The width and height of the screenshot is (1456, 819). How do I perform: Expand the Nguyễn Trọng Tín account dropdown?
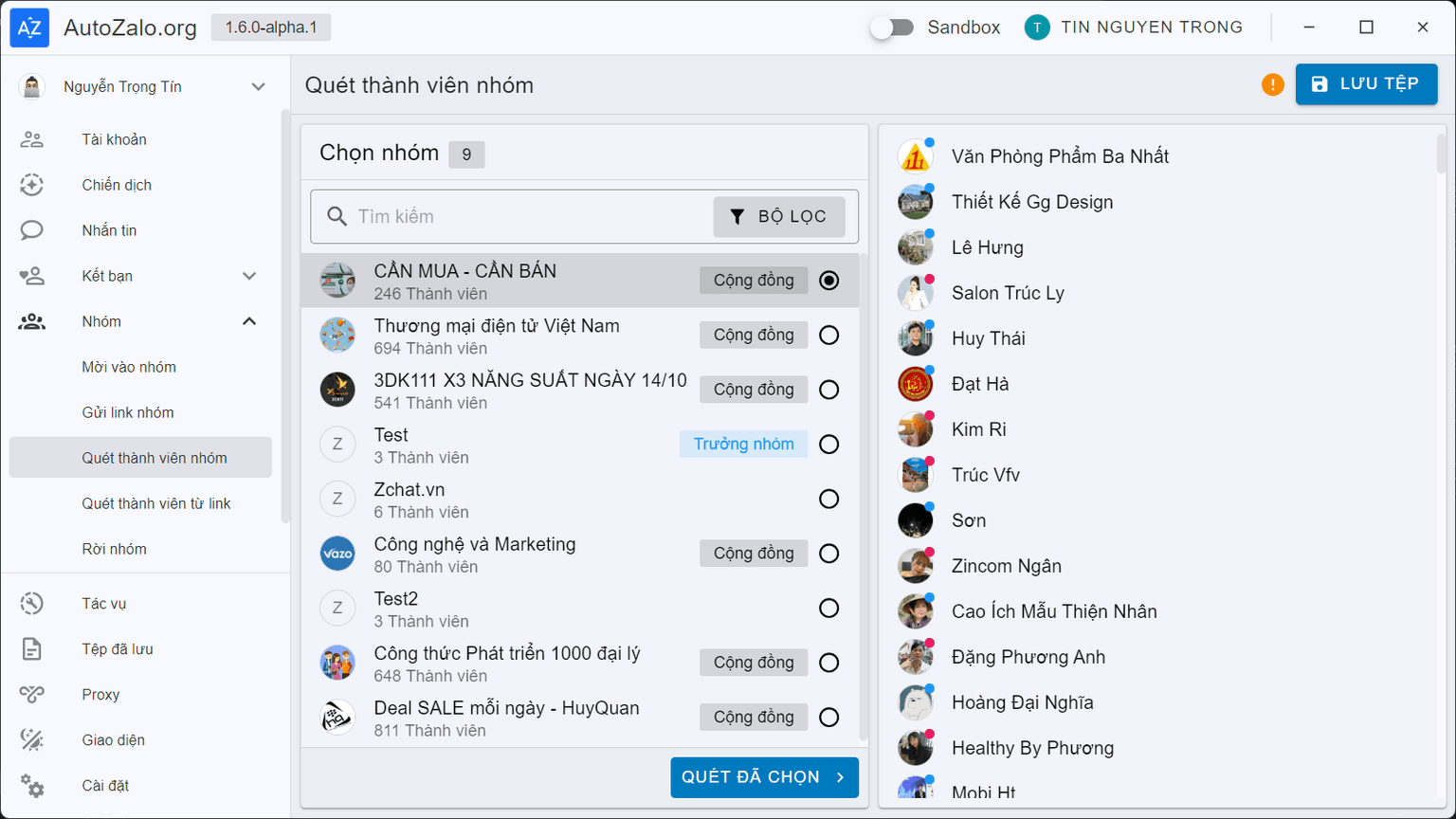point(258,87)
